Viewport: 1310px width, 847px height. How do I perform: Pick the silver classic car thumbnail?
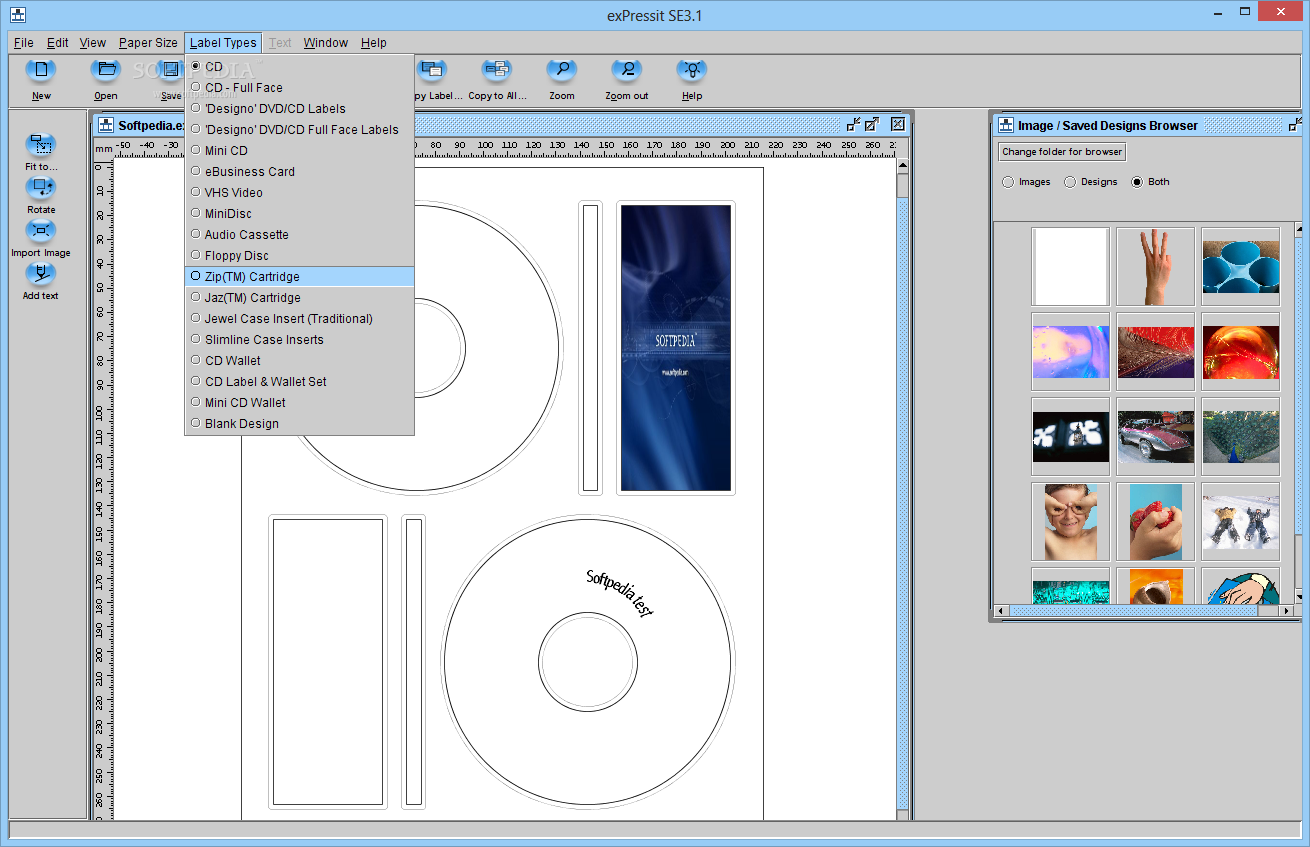[x=1155, y=436]
